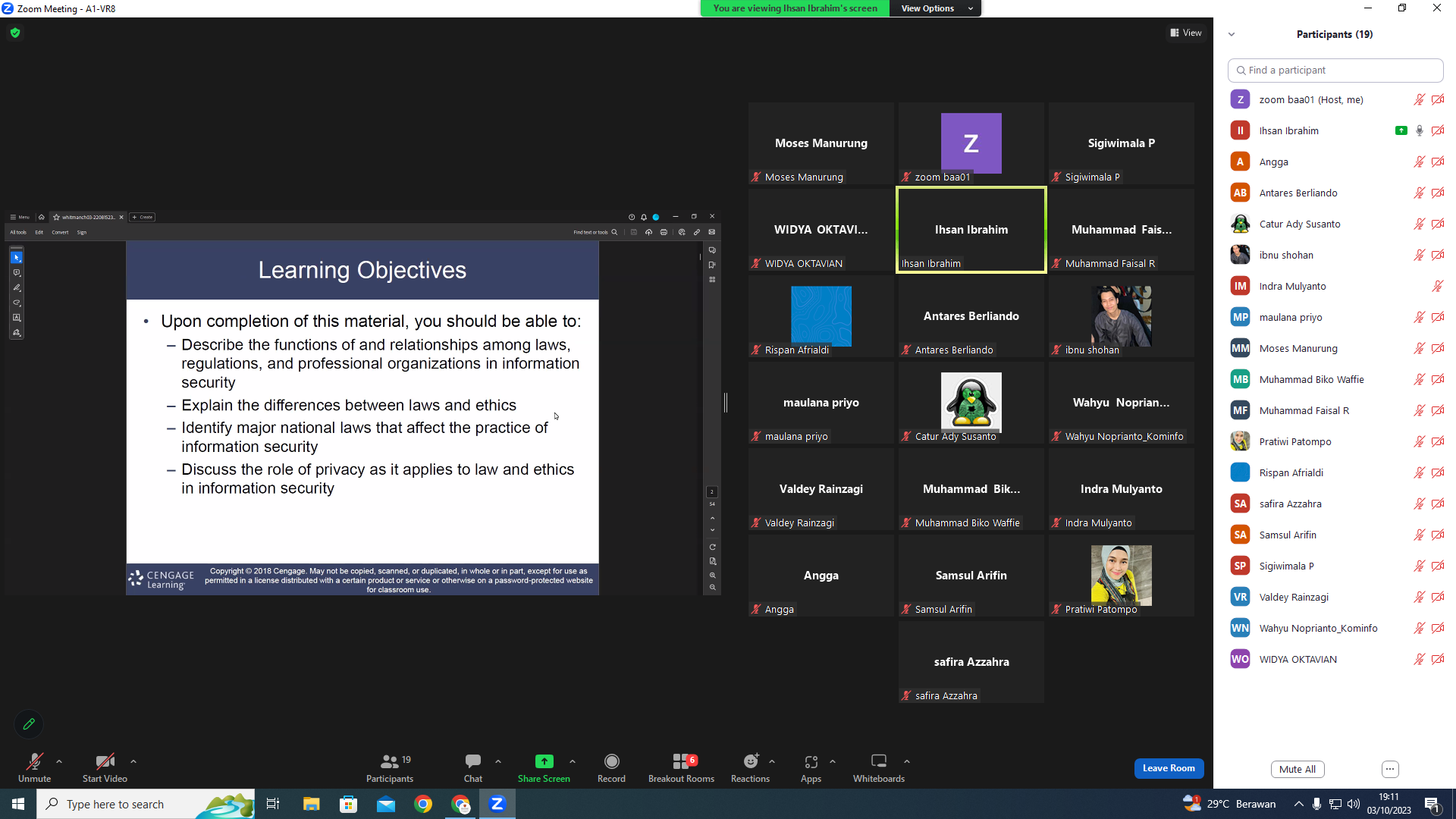This screenshot has width=1456, height=819.
Task: Click the cloud upload icon in Acrobat
Action: click(x=648, y=232)
